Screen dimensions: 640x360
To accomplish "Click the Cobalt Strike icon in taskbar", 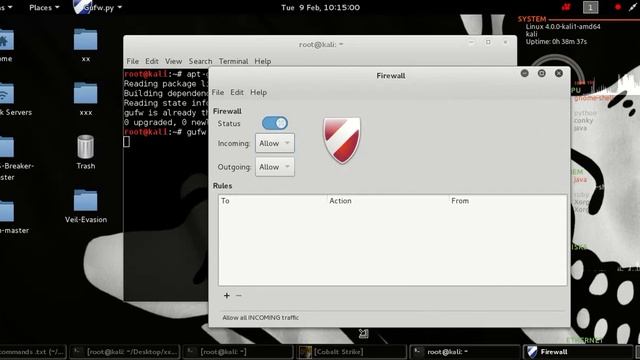I will point(305,352).
